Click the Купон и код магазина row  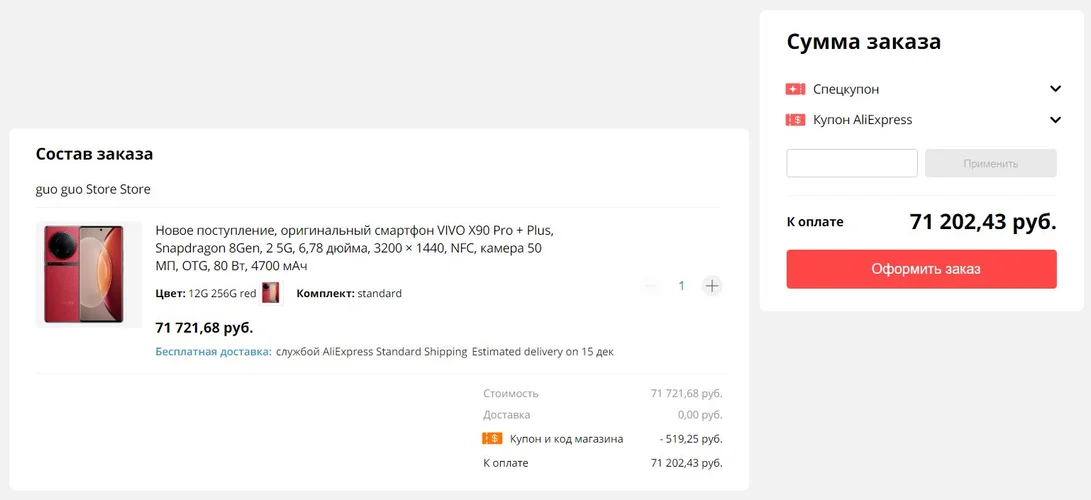[x=566, y=438]
